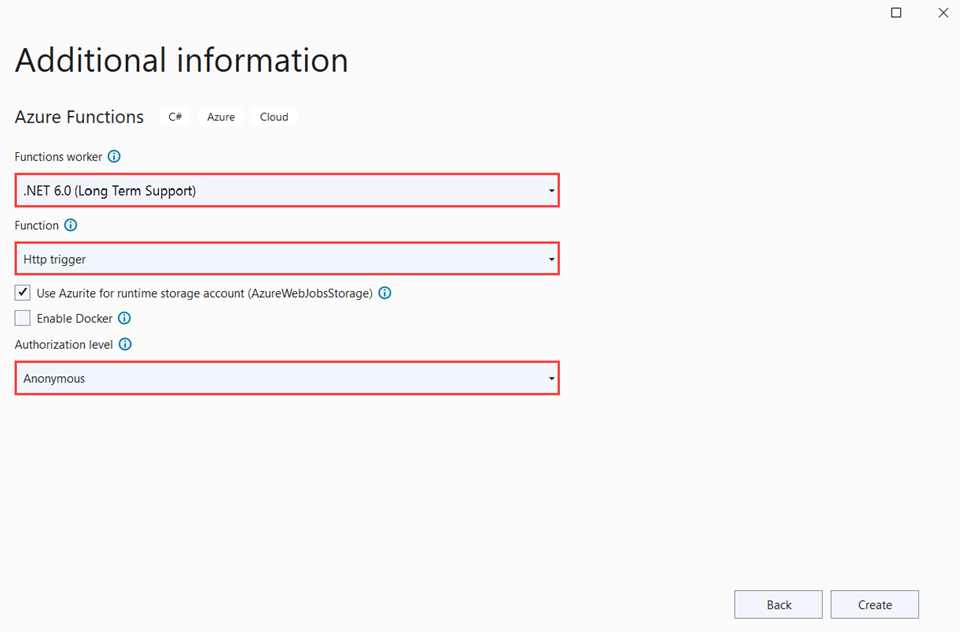Image resolution: width=960 pixels, height=632 pixels.
Task: Click the Cloud tag
Action: (274, 117)
